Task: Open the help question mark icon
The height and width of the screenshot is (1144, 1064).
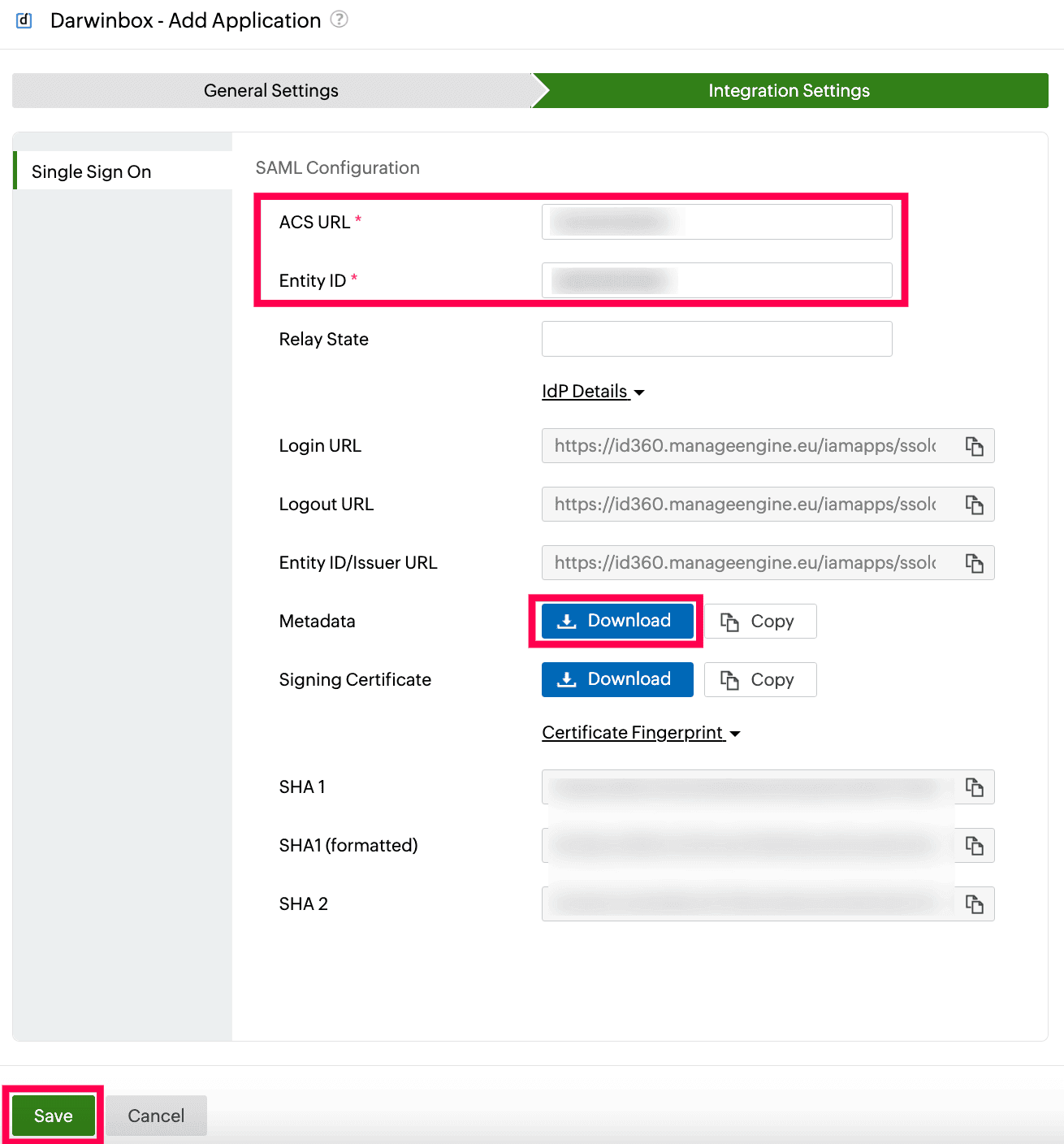Action: (x=340, y=19)
